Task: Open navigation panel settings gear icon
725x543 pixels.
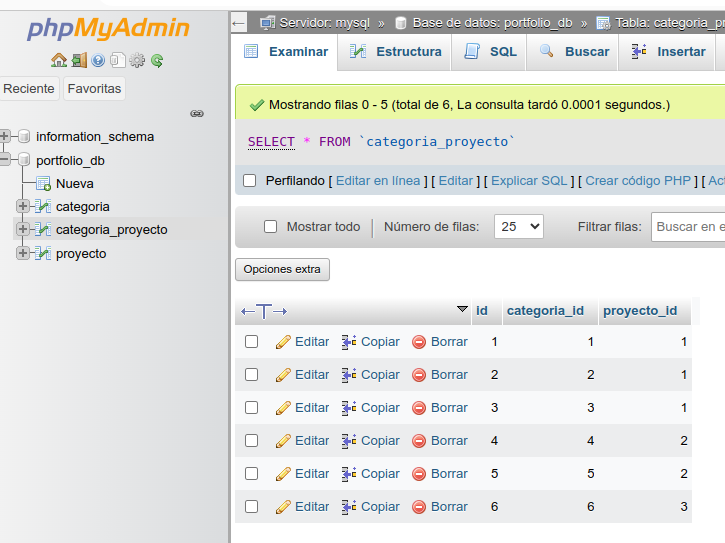Action: pos(137,61)
